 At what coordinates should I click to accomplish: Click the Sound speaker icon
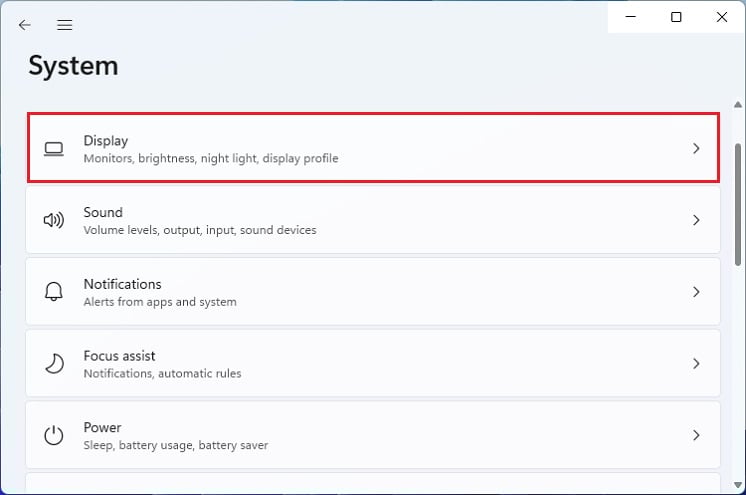point(54,220)
